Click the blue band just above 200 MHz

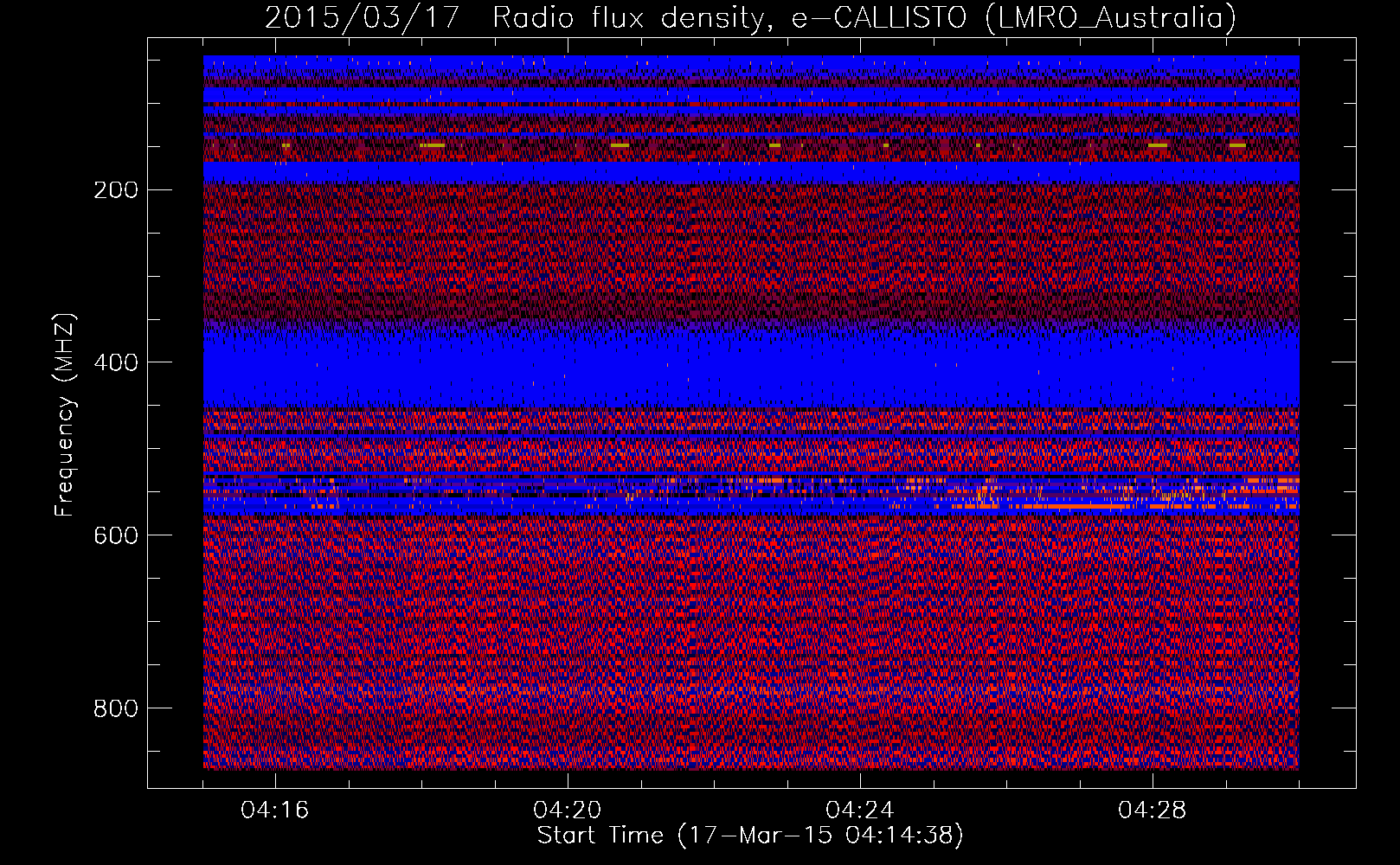point(751,172)
